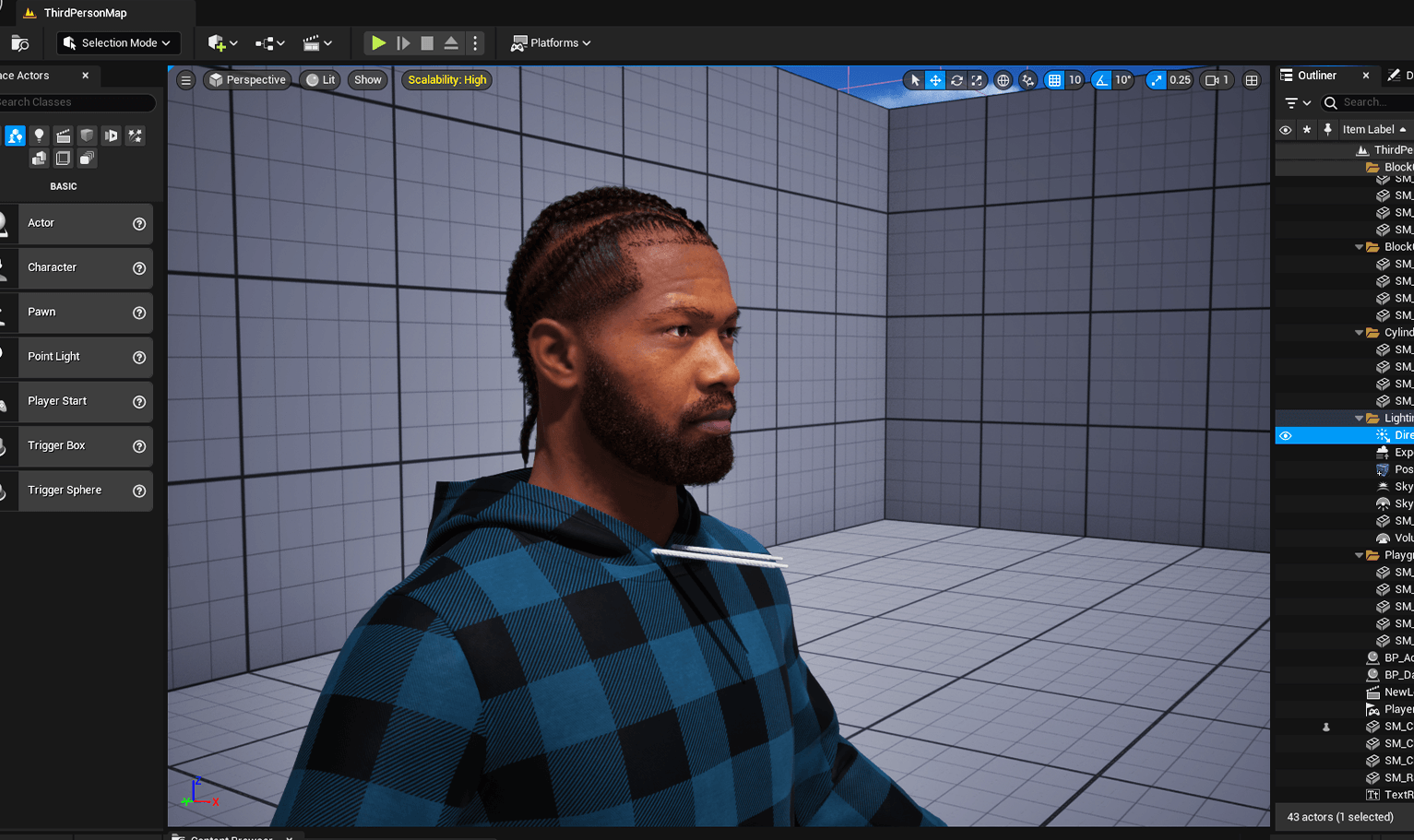Open the Platforms menu
The image size is (1414, 840).
pos(551,42)
